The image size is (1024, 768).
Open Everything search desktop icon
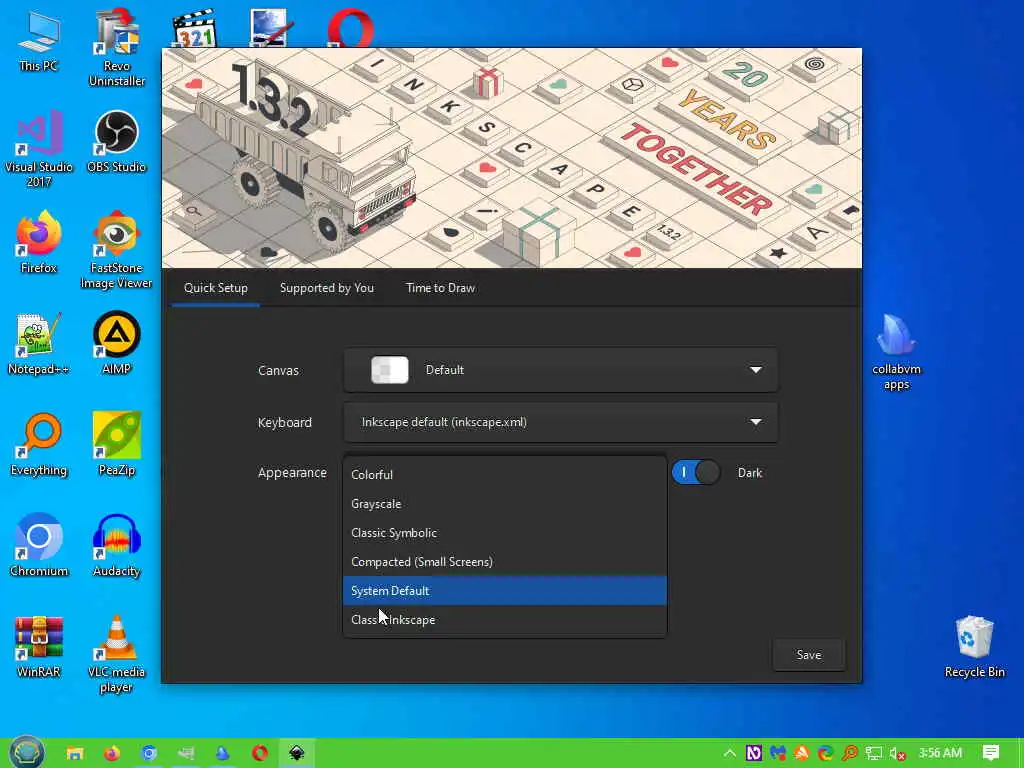(39, 444)
